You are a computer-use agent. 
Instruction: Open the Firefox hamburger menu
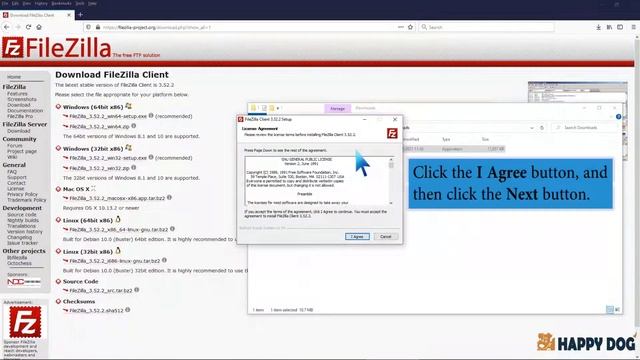(633, 27)
